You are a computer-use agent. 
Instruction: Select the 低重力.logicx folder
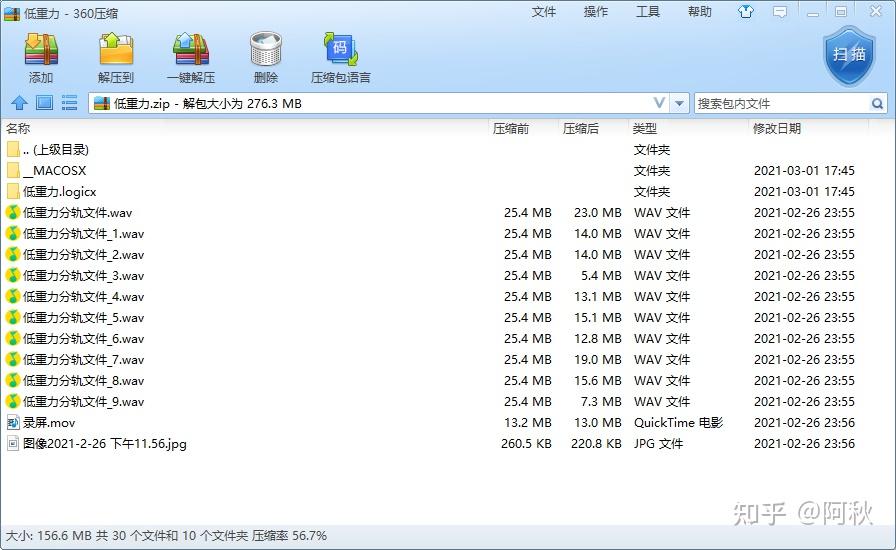59,192
